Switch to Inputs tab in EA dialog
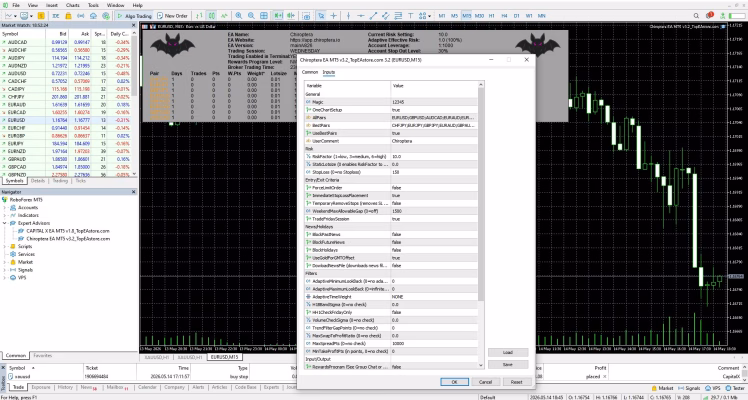The image size is (748, 400). 329,72
